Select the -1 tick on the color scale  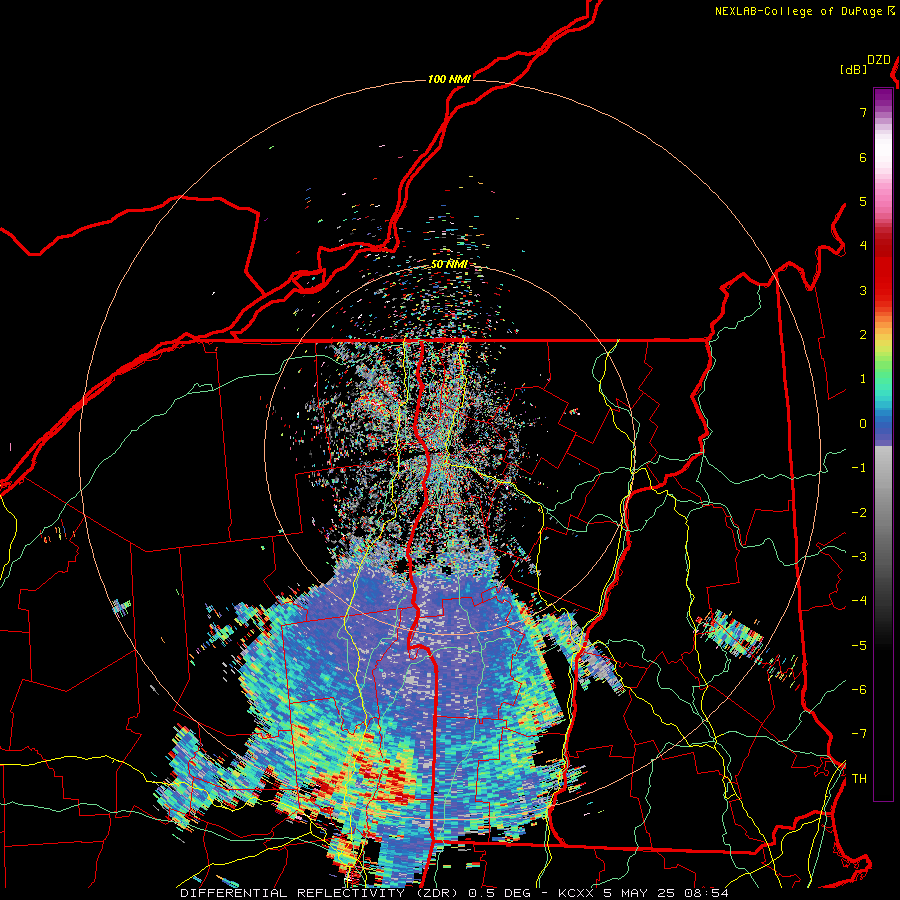tap(859, 468)
